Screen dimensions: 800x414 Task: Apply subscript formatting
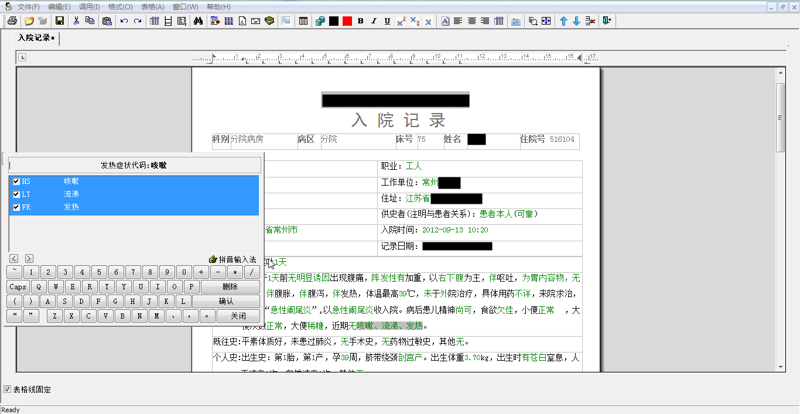point(415,21)
